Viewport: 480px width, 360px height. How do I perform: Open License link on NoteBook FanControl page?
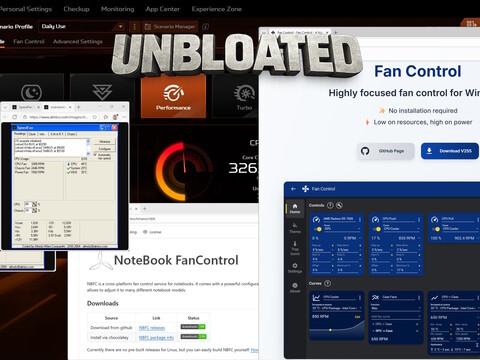coord(152,232)
